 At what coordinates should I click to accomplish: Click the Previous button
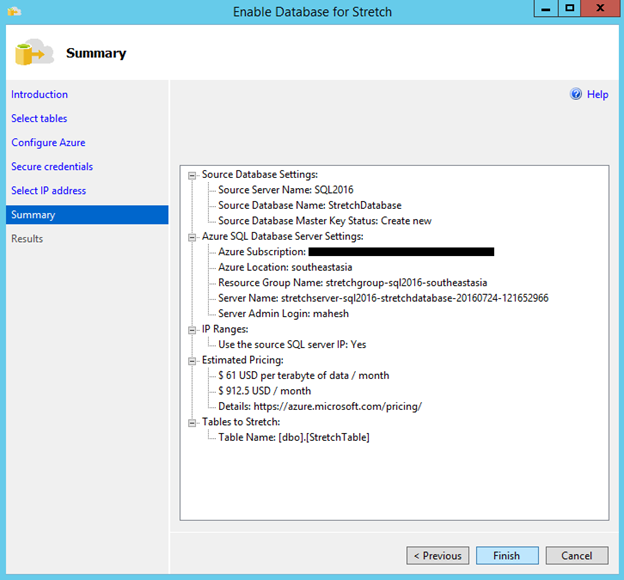[x=438, y=555]
